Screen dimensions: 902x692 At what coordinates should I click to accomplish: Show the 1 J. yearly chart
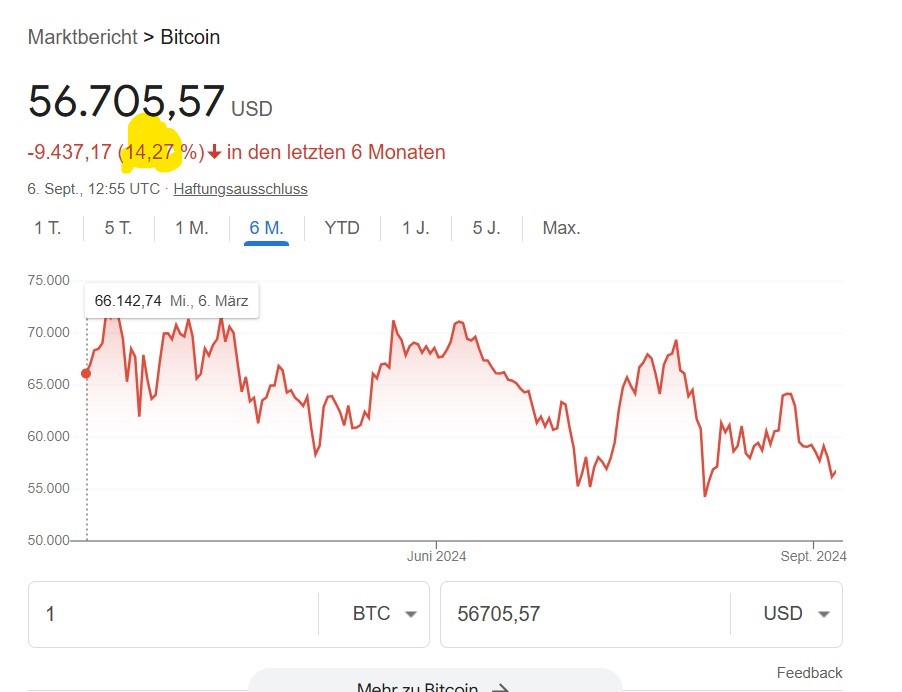(416, 228)
